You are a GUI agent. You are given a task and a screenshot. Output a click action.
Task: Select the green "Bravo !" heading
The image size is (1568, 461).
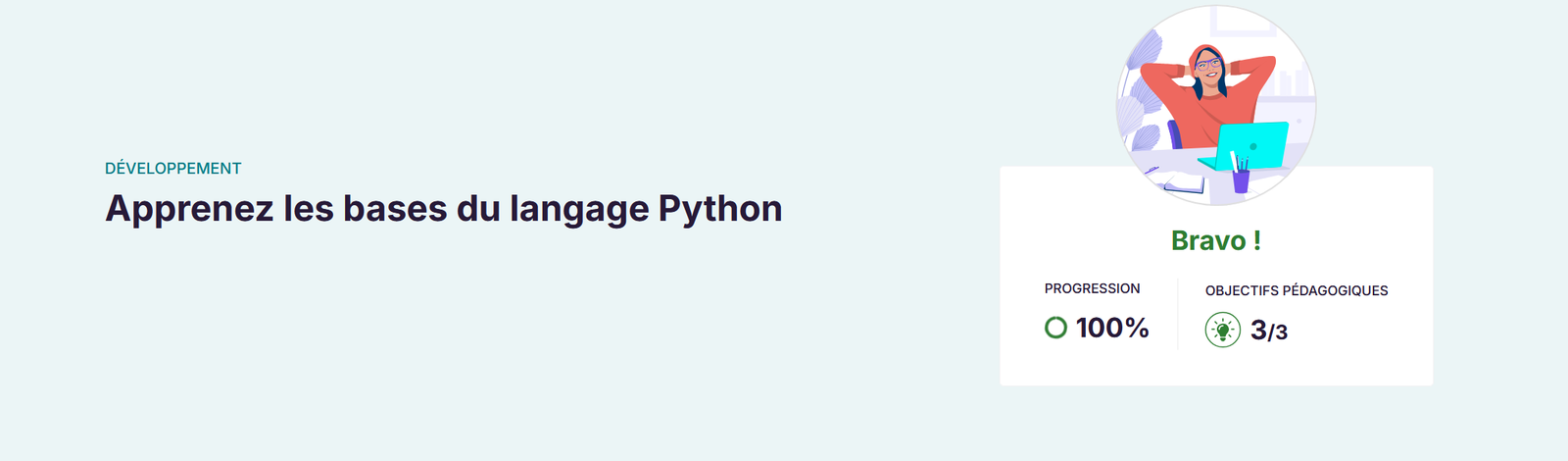pyautogui.click(x=1215, y=241)
